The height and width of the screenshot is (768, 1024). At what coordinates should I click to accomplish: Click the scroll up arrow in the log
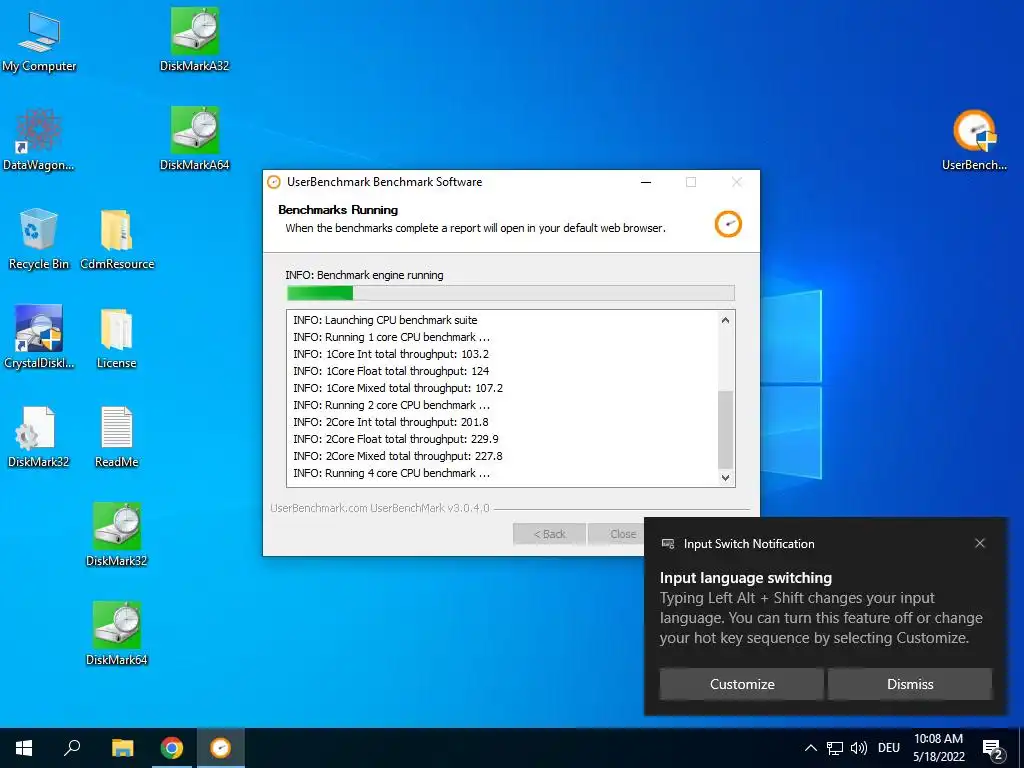726,320
